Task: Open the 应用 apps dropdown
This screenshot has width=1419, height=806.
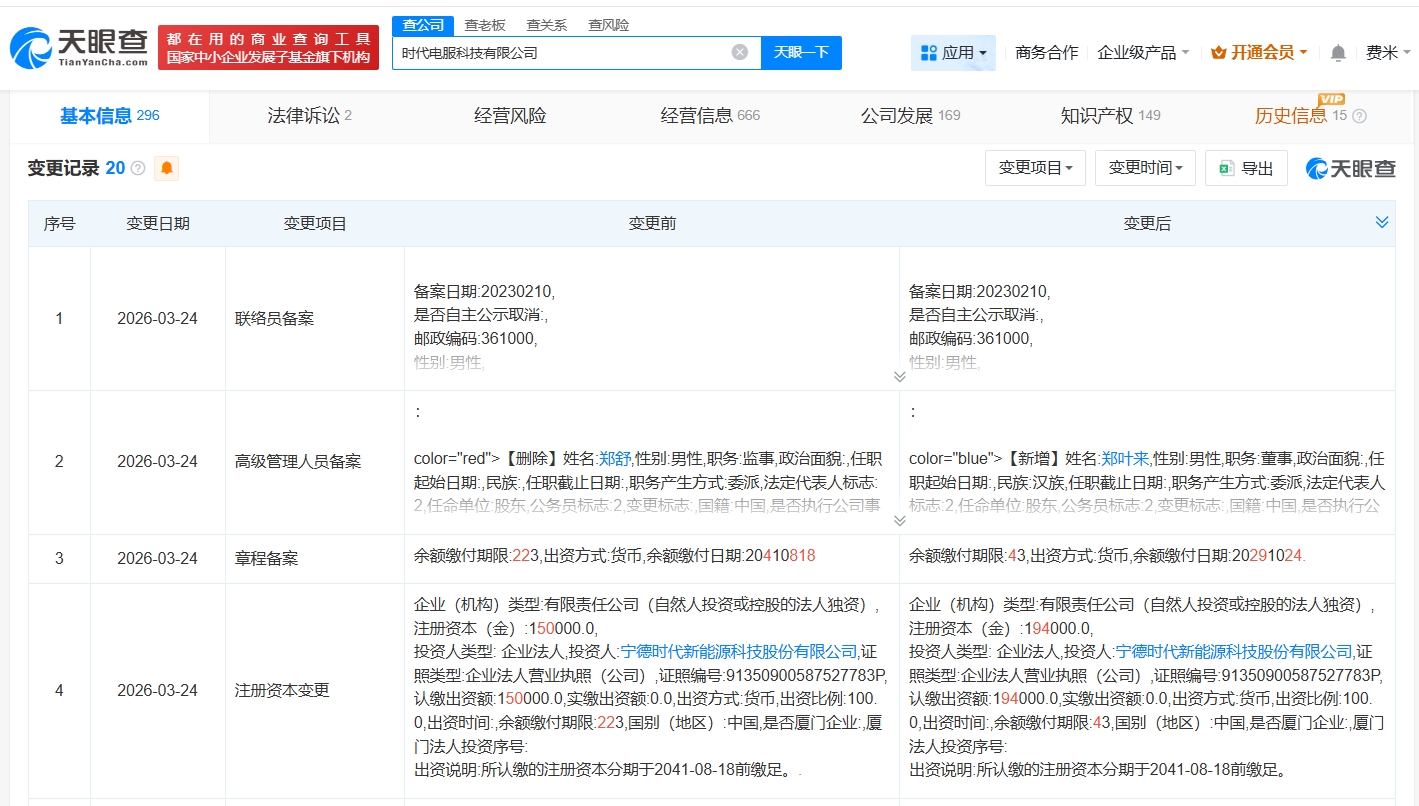Action: (953, 53)
